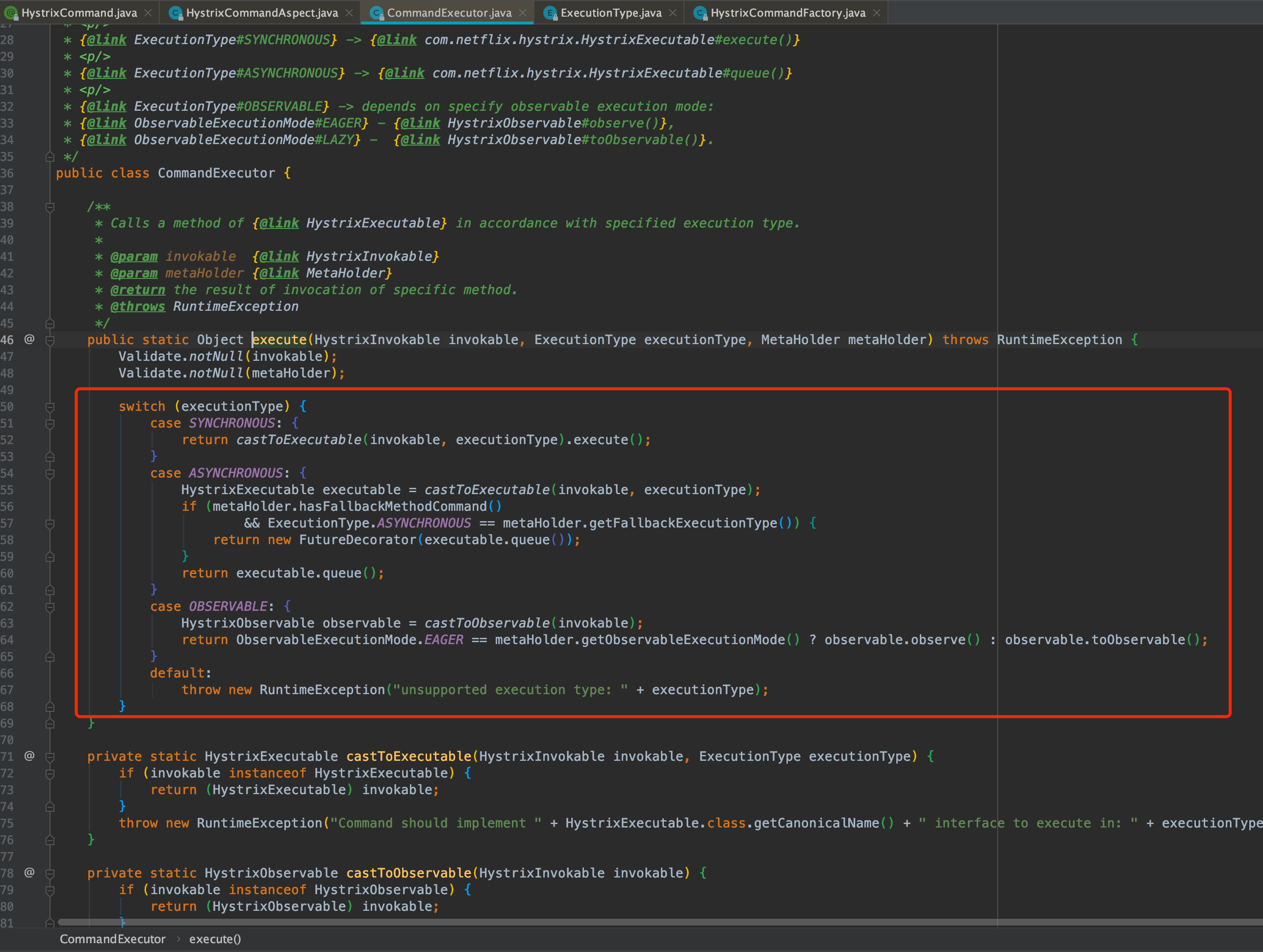
Task: Click the CommandExecutor breadcrumb
Action: 112,939
